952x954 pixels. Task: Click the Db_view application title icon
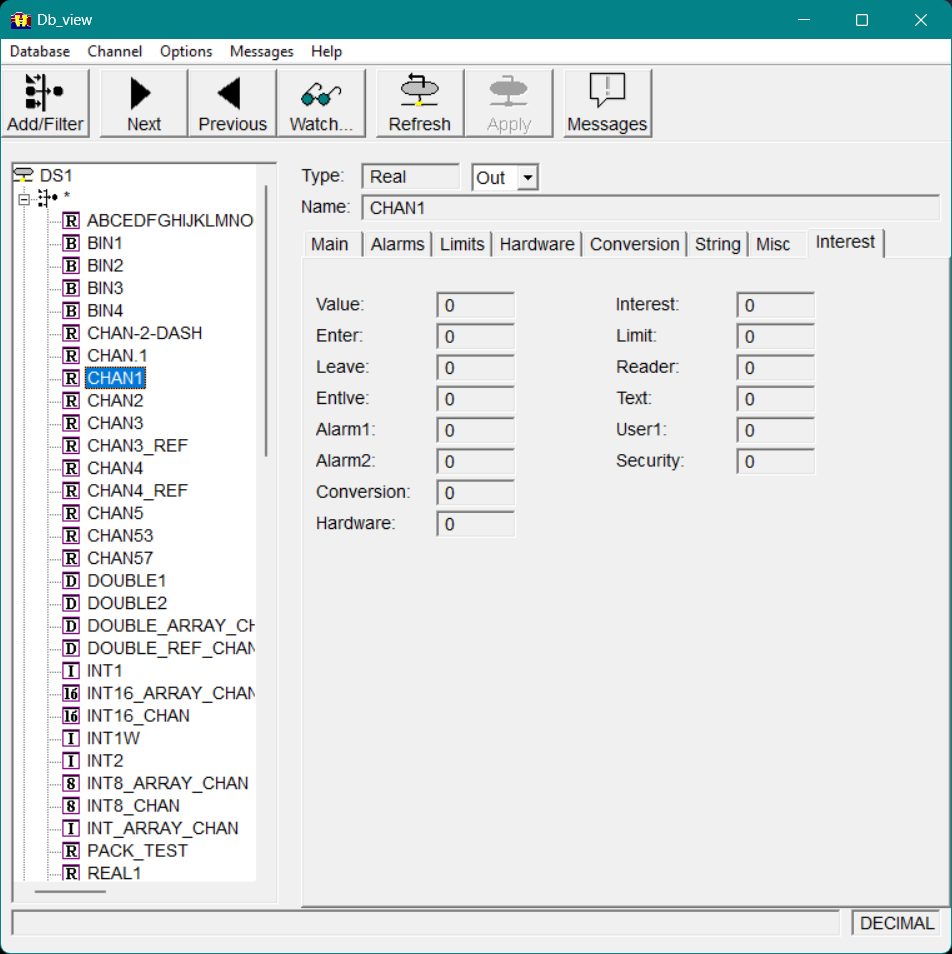[x=20, y=20]
